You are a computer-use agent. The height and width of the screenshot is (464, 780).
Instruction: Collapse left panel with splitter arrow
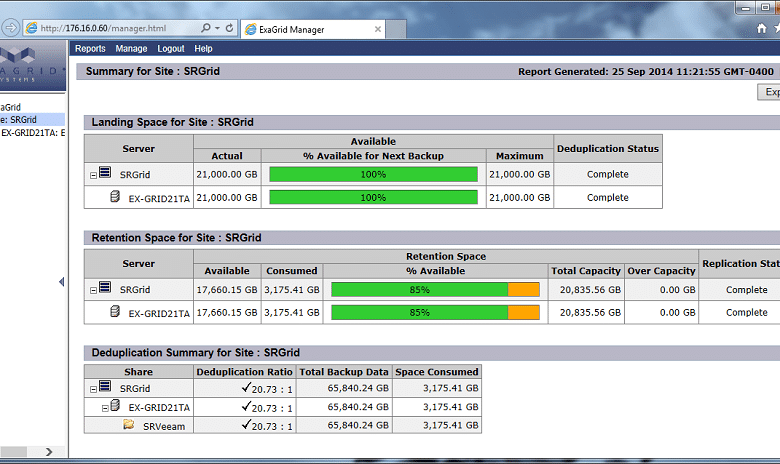[62, 281]
